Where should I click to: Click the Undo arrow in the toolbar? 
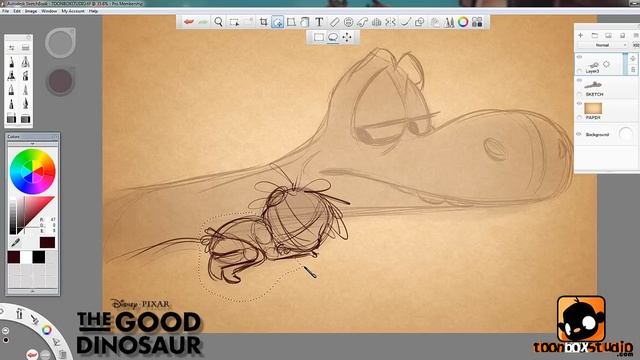188,22
